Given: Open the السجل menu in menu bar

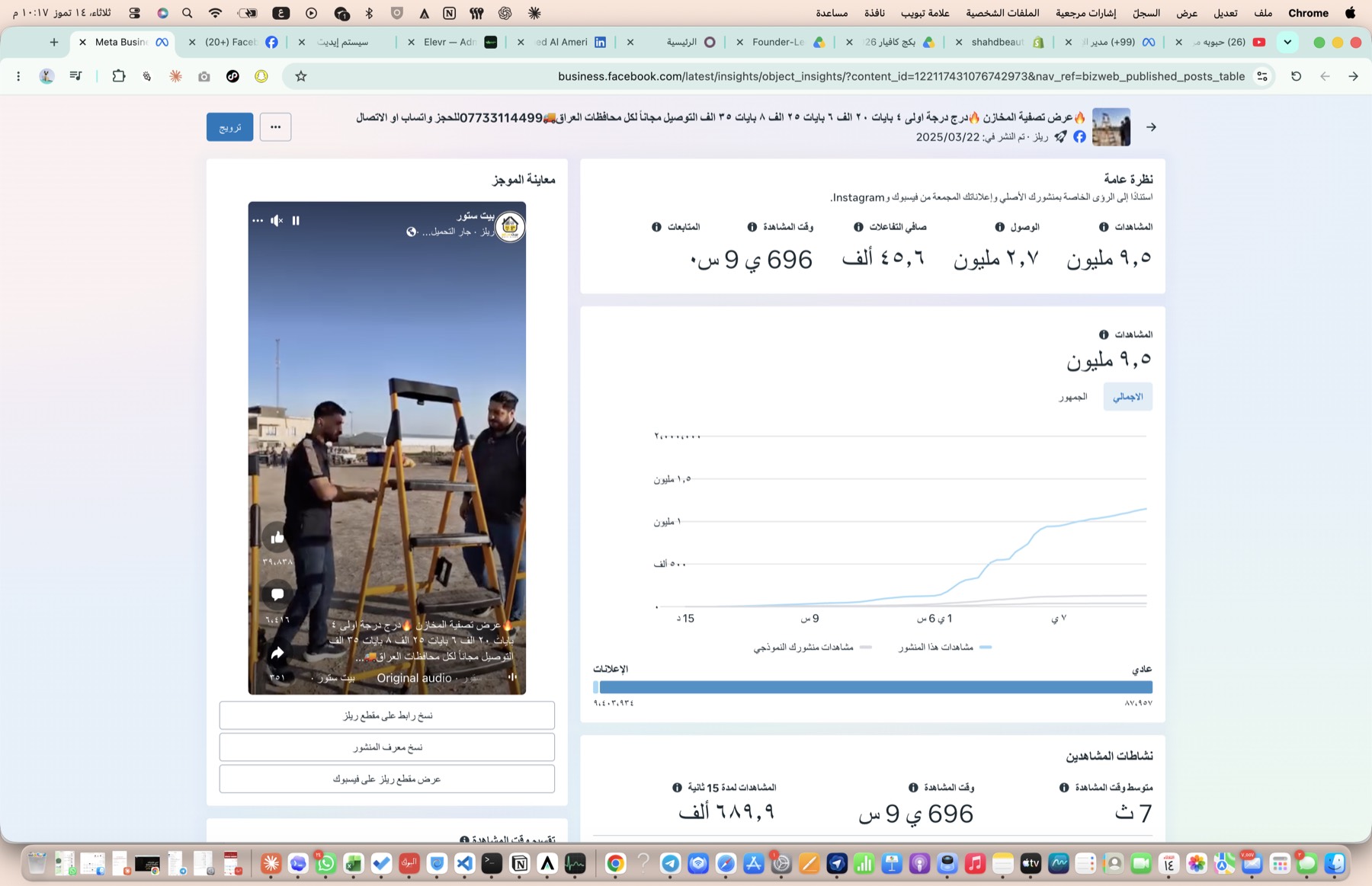Looking at the screenshot, I should pyautogui.click(x=1146, y=13).
